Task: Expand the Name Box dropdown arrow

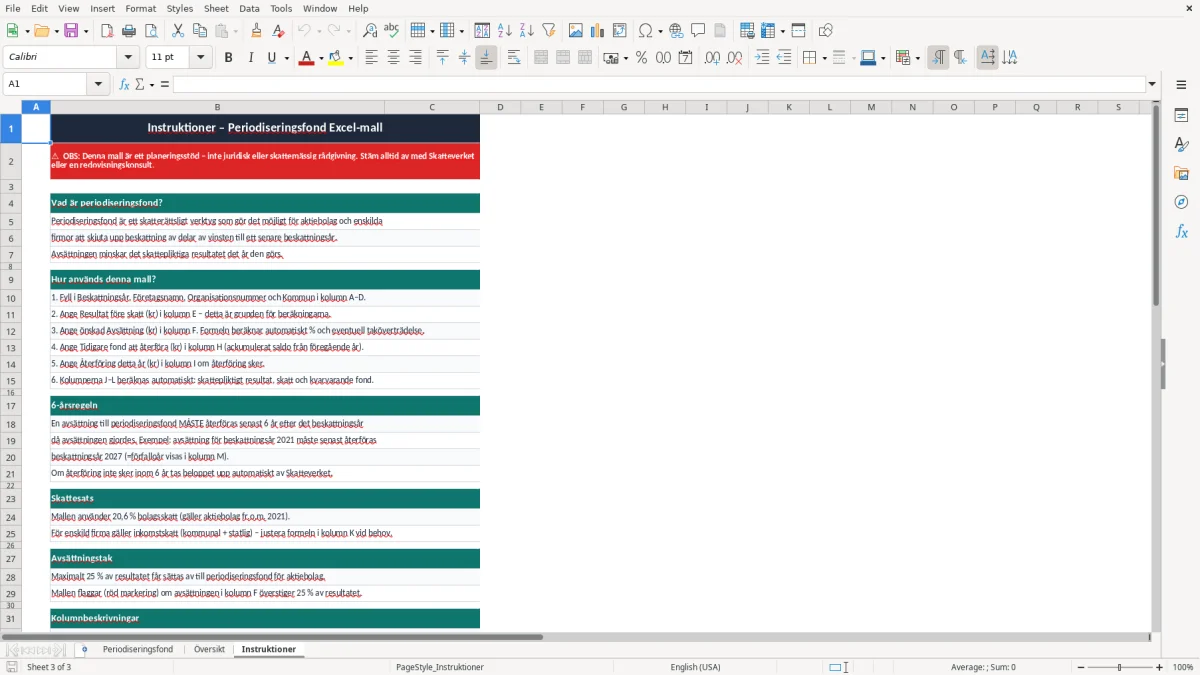Action: click(99, 84)
